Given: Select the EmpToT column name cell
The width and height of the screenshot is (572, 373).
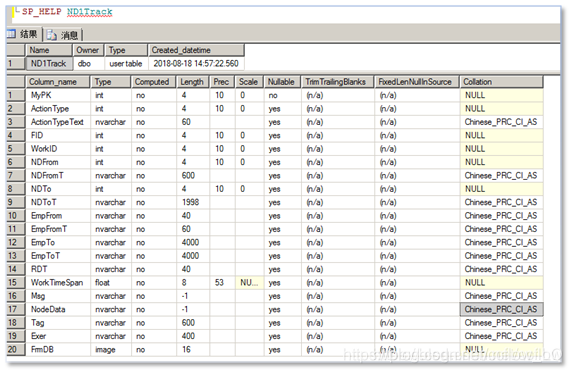Looking at the screenshot, I should (58, 256).
